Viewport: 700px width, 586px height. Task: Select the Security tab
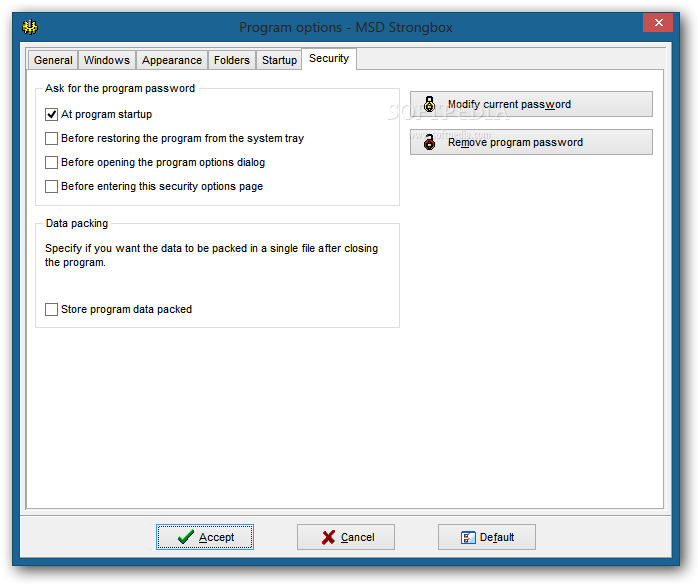coord(329,58)
